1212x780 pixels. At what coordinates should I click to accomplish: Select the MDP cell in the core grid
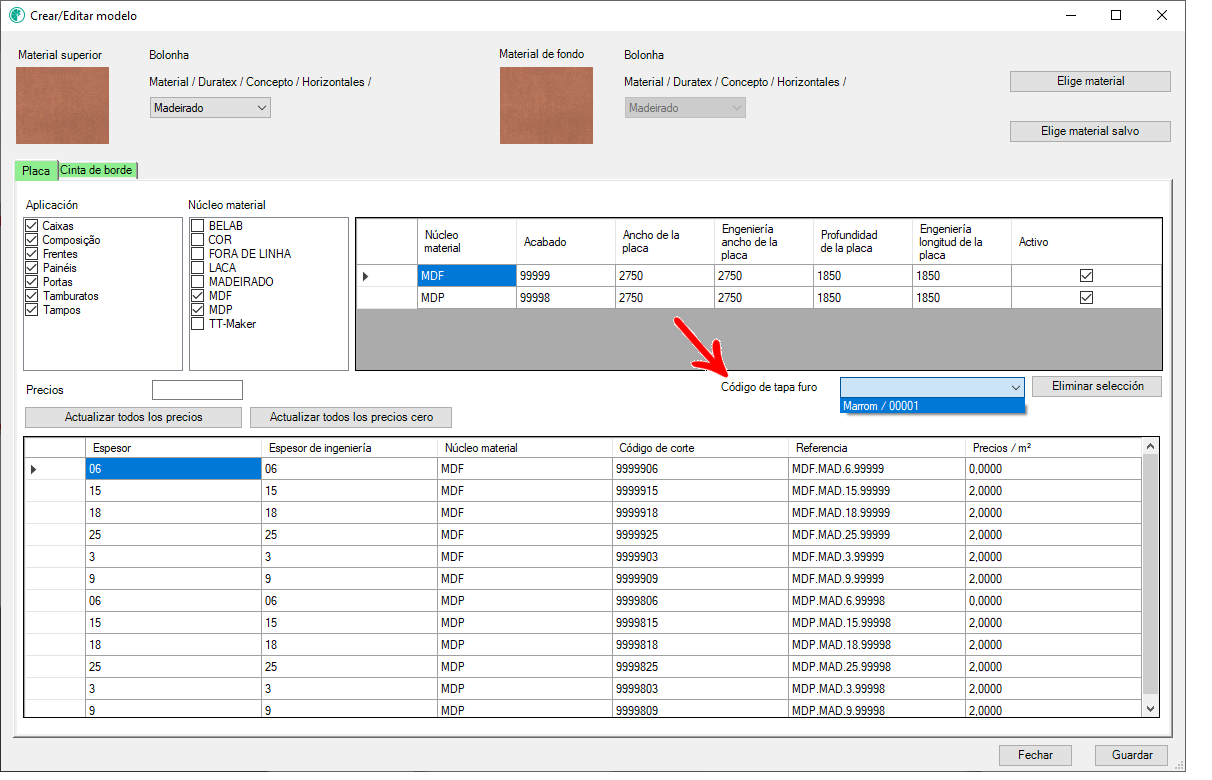point(467,297)
